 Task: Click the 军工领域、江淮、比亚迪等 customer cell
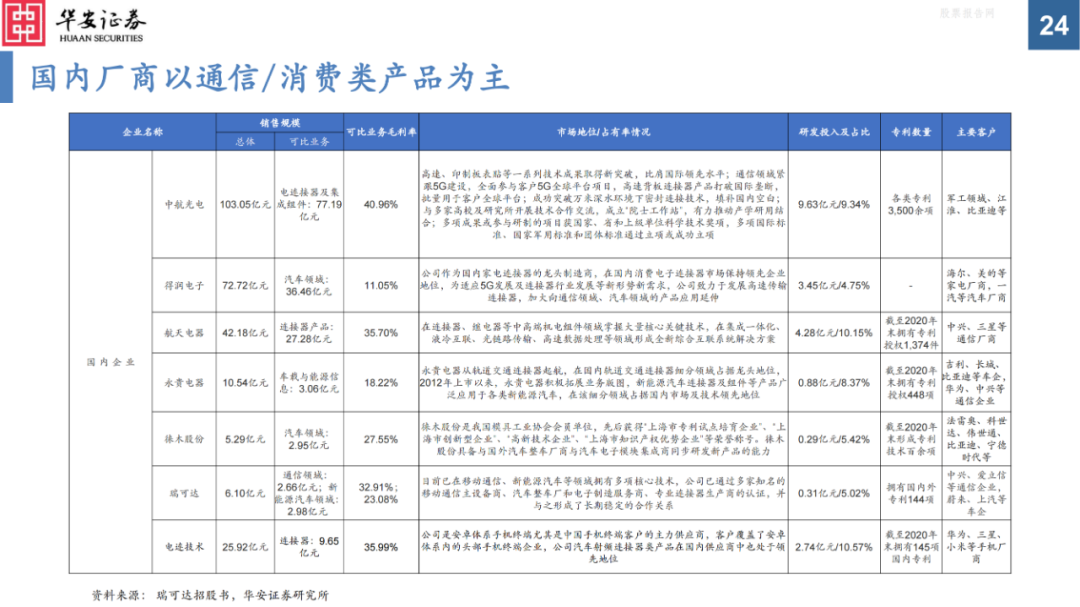(x=976, y=205)
